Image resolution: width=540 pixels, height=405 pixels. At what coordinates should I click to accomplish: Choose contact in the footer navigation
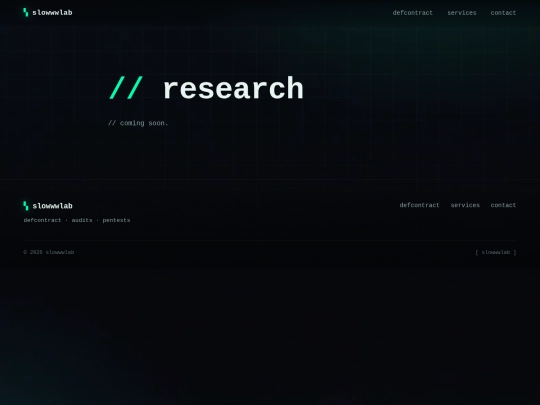click(503, 205)
